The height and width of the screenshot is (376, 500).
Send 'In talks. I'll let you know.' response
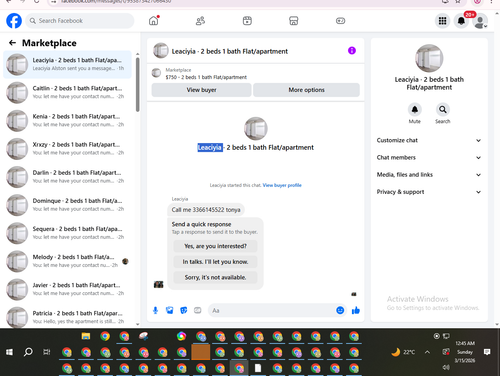(x=215, y=262)
